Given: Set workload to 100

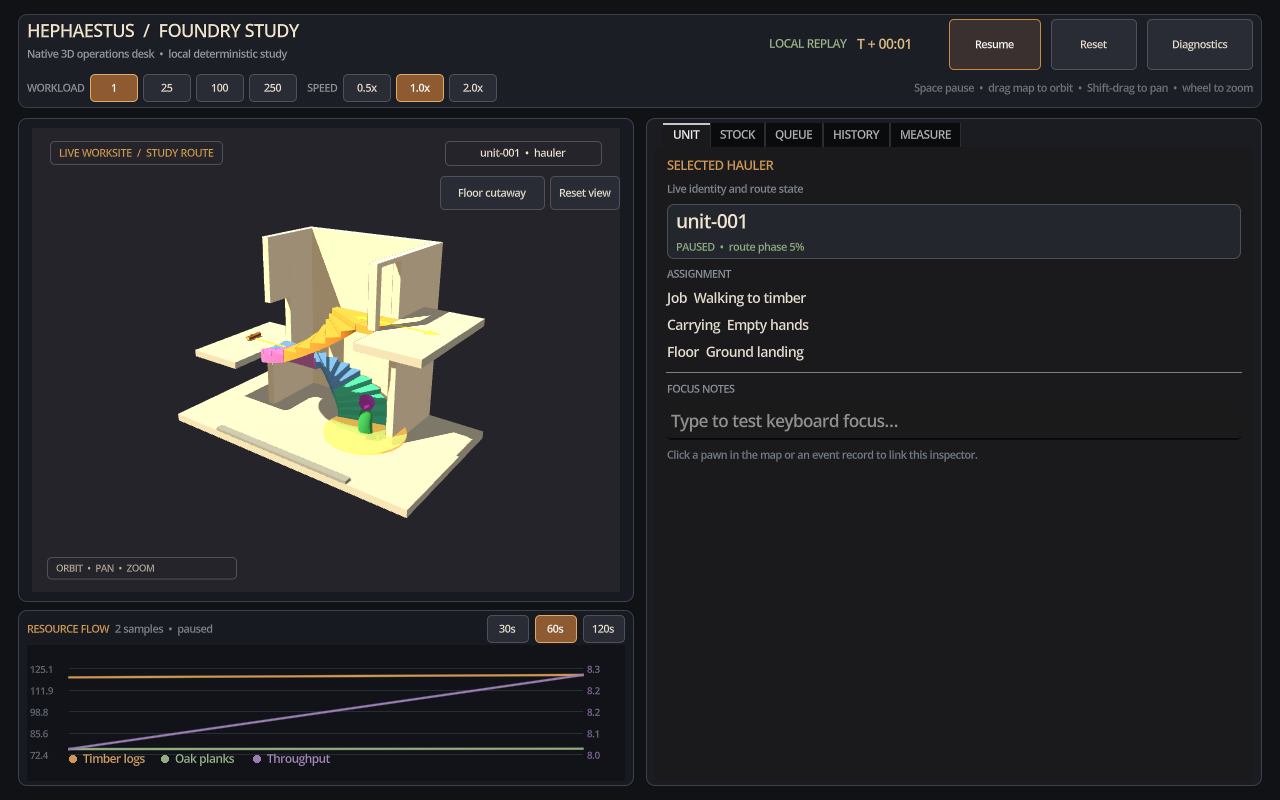Looking at the screenshot, I should (220, 88).
